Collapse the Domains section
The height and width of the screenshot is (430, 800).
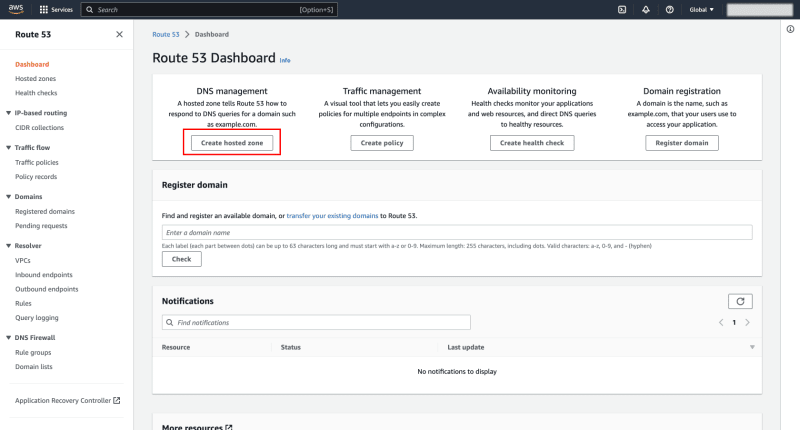pos(9,196)
